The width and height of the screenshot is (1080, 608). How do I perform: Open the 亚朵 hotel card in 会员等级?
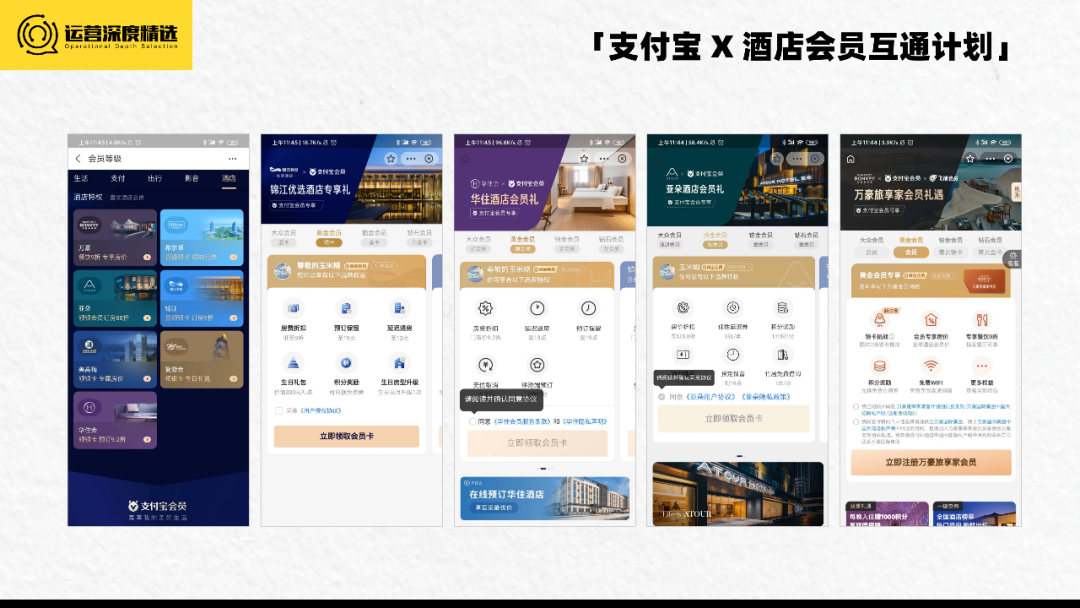coord(115,297)
